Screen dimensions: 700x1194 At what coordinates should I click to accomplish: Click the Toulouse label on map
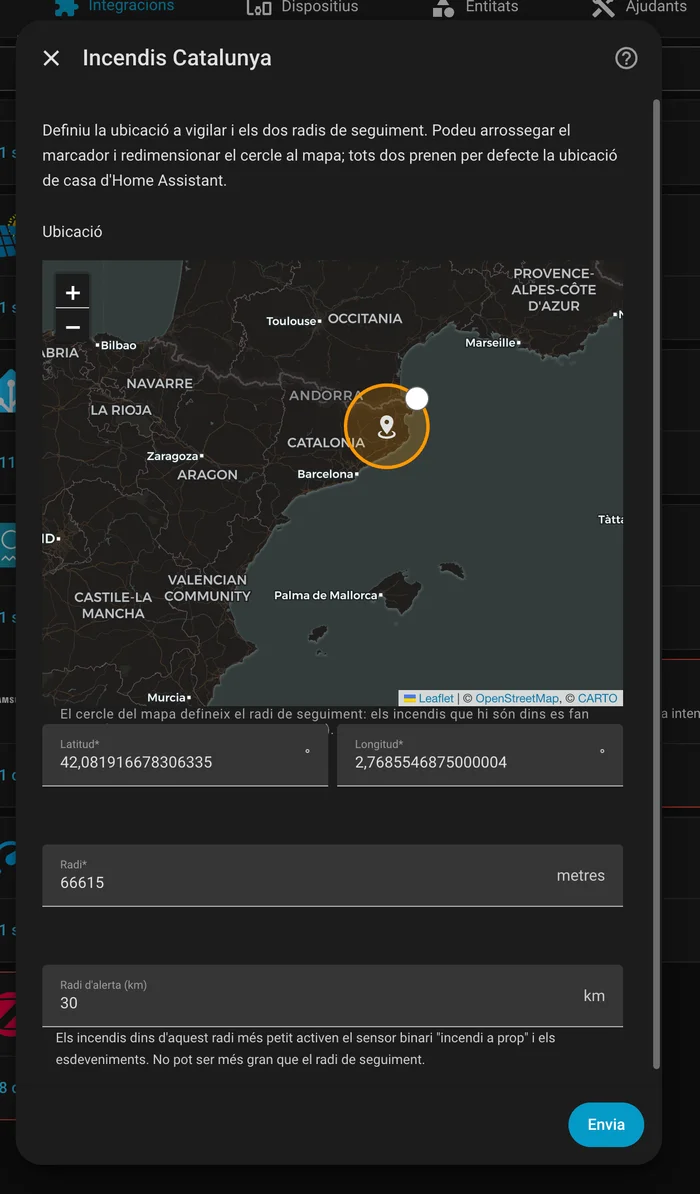(291, 321)
